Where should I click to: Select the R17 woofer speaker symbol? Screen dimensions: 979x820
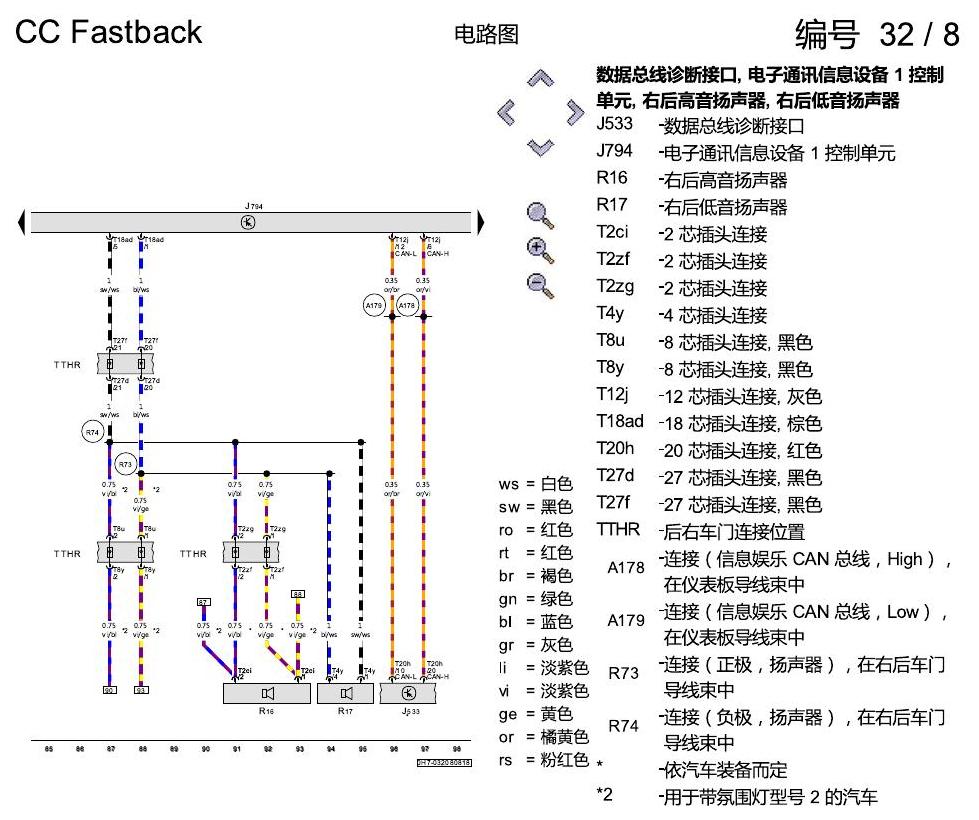(x=345, y=693)
